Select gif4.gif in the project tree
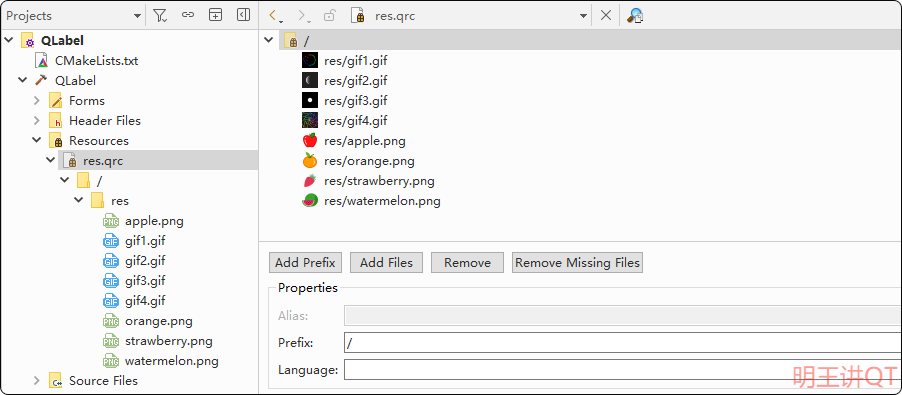902x395 pixels. point(145,301)
